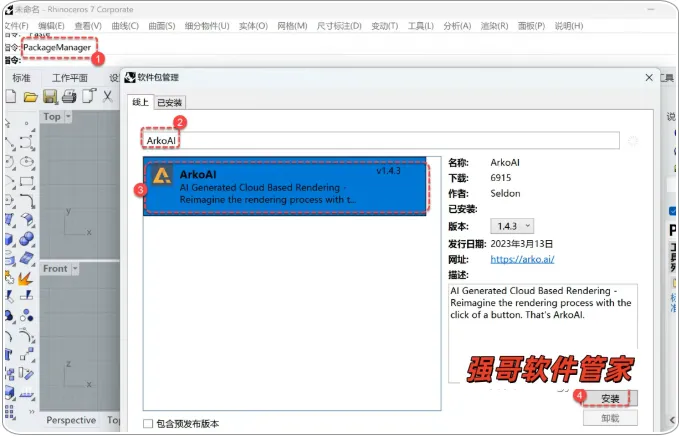The height and width of the screenshot is (437, 679).
Task: Select the Move squares-with-arrow tool
Action: [x=26, y=354]
